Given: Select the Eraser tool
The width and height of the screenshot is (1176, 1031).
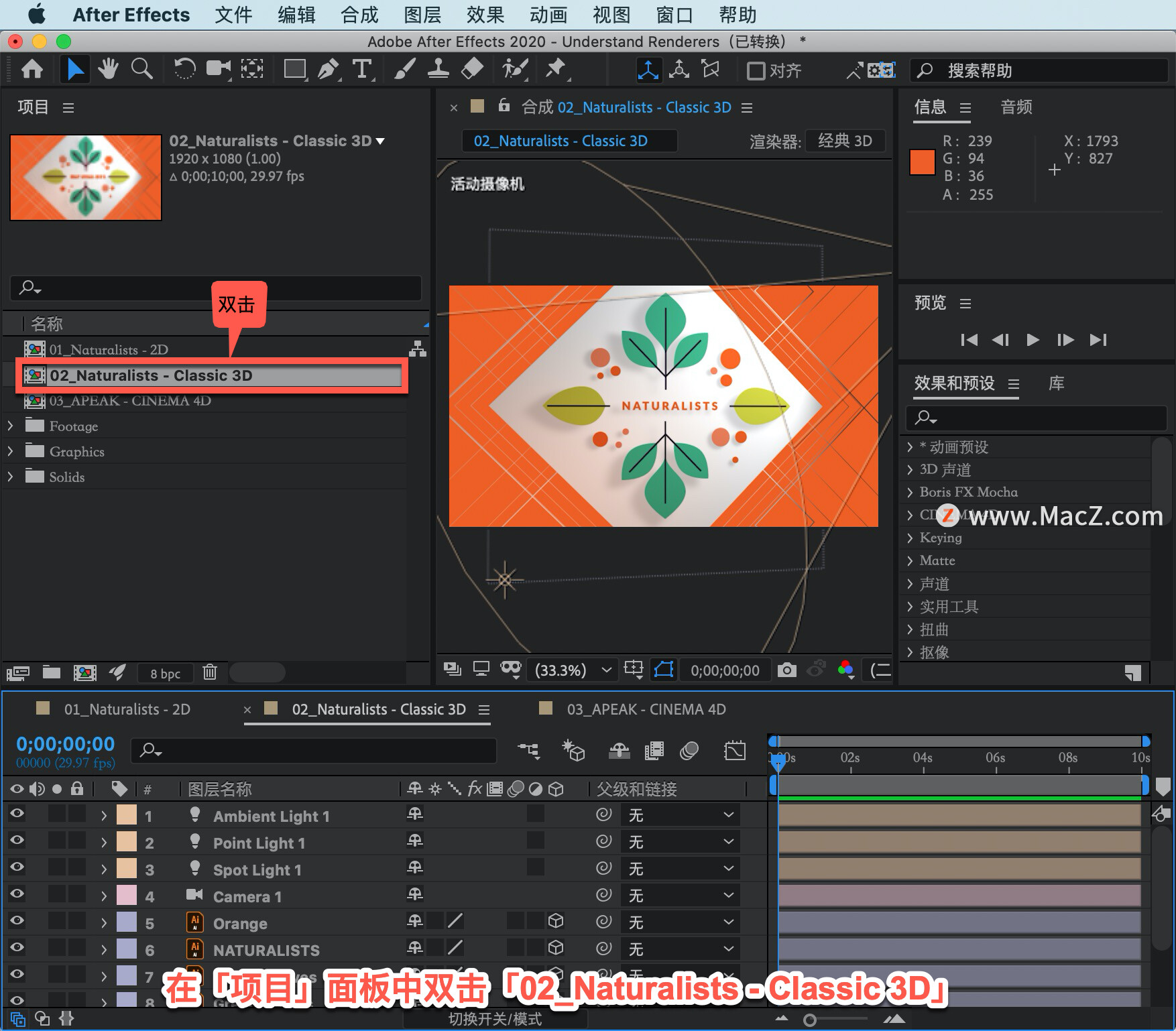Looking at the screenshot, I should pos(473,69).
